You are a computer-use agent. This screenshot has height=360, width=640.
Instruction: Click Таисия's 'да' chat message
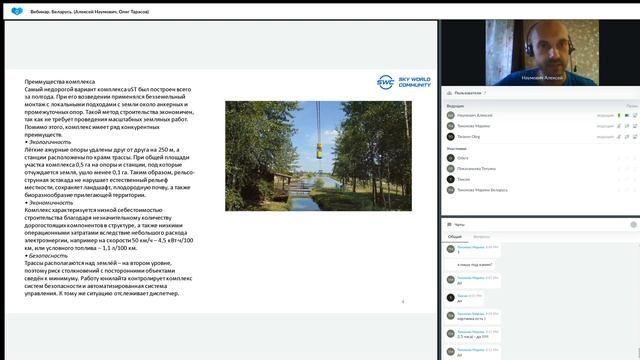(x=460, y=301)
